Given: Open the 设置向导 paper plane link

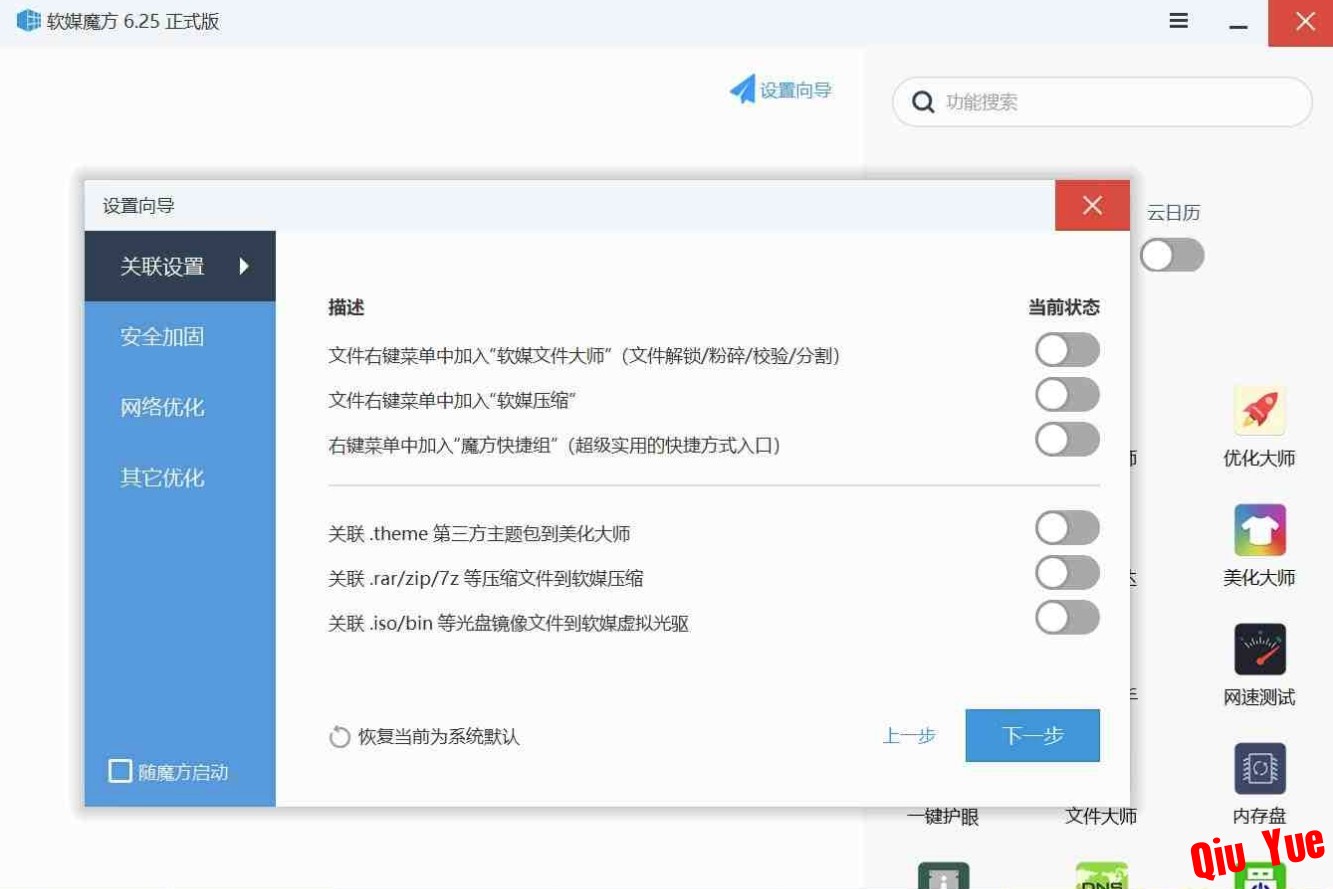Looking at the screenshot, I should pos(781,90).
